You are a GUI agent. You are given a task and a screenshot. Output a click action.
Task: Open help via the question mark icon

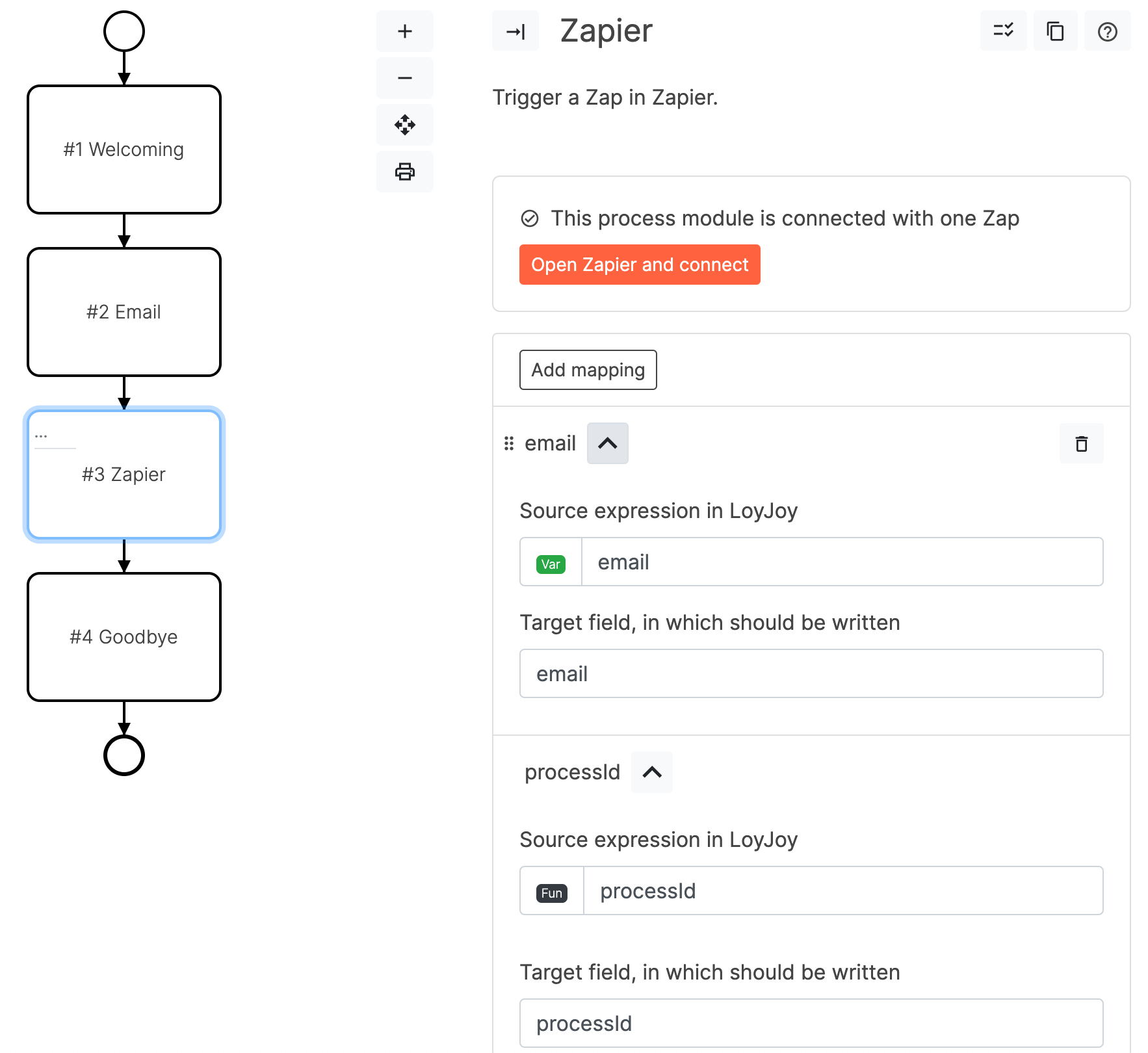tap(1107, 31)
